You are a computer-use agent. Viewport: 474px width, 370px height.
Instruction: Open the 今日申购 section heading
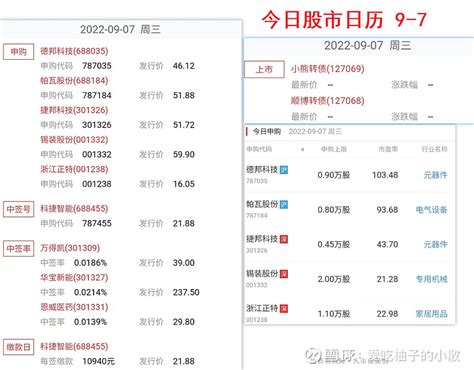point(267,131)
